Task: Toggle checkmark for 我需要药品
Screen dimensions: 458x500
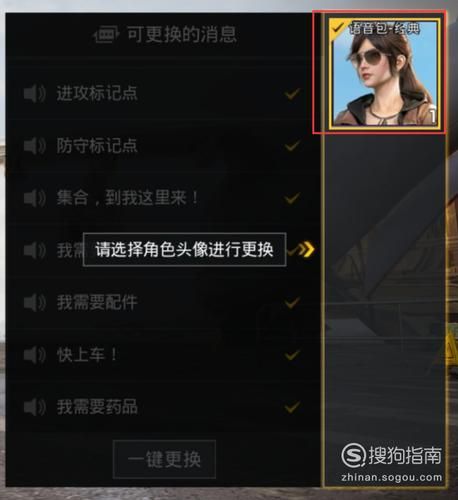Action: click(292, 407)
